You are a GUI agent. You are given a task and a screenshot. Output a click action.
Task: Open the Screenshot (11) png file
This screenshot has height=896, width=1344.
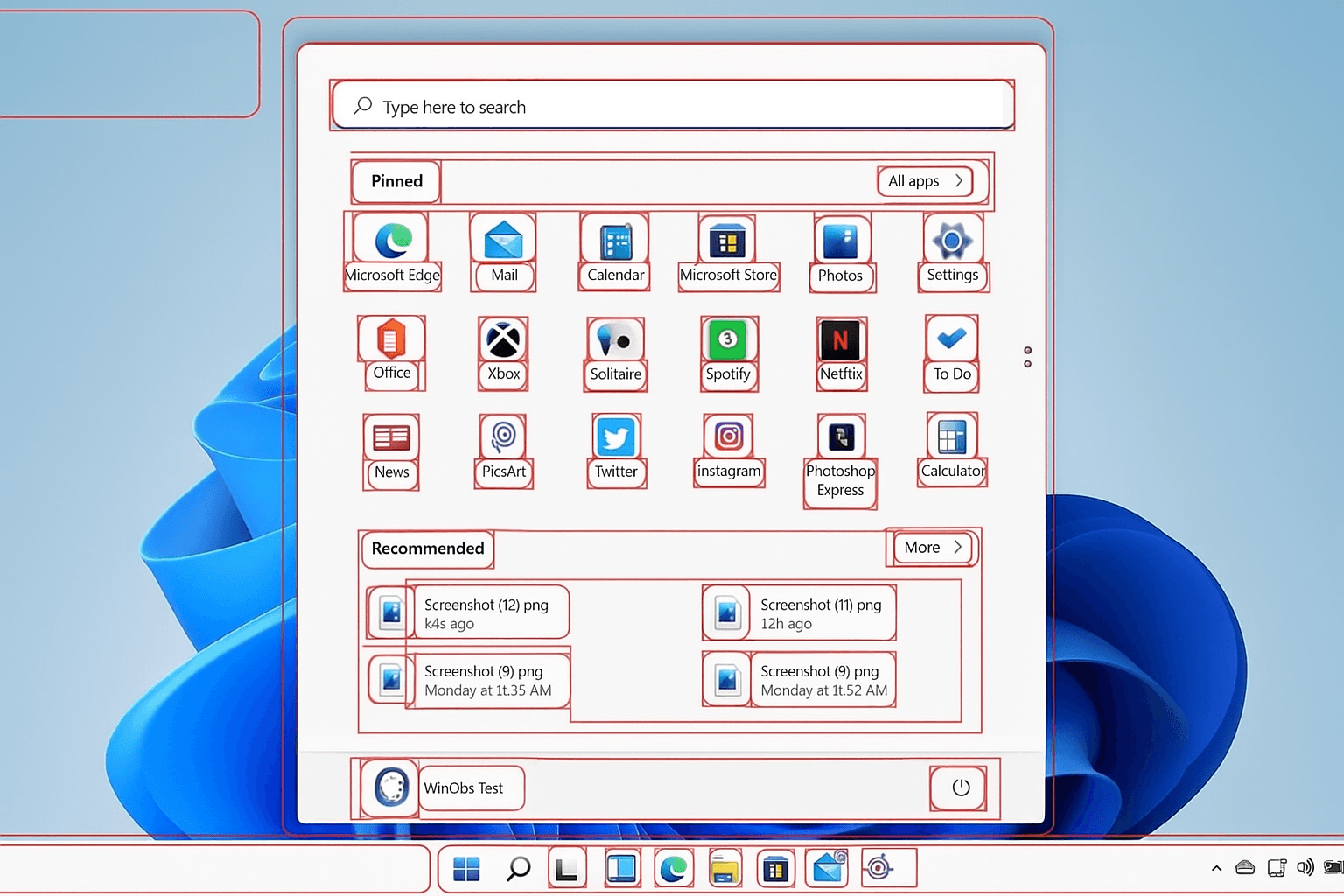point(820,612)
